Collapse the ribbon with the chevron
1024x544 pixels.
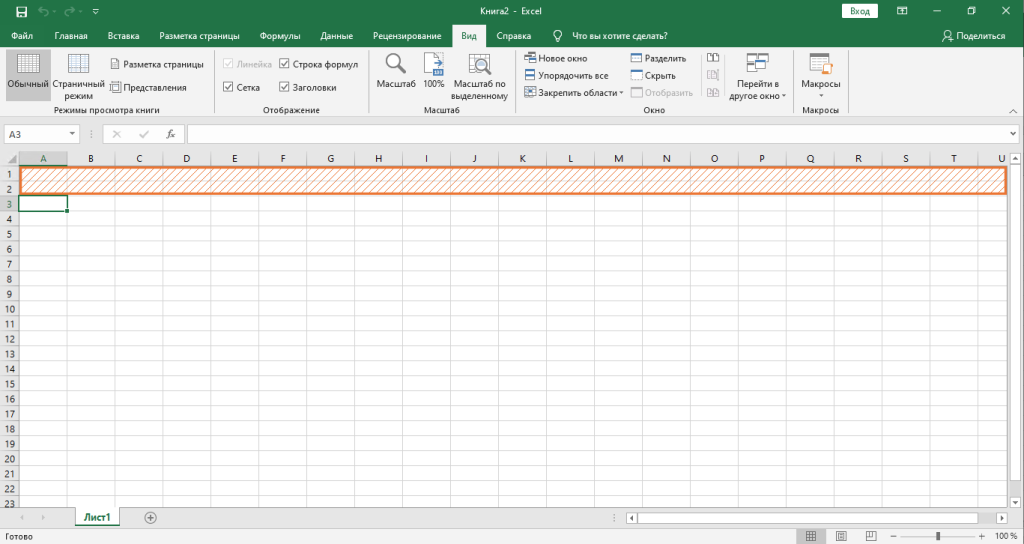1013,111
